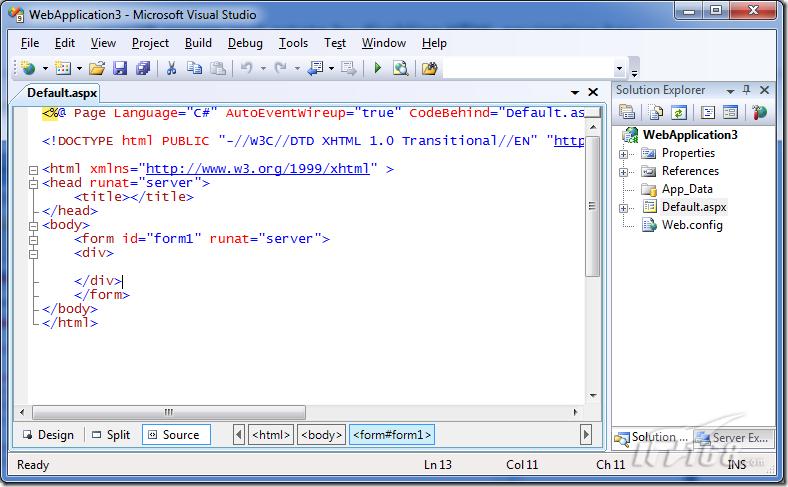Start debugging with green play icon
Image resolution: width=788 pixels, height=487 pixels.
click(377, 68)
